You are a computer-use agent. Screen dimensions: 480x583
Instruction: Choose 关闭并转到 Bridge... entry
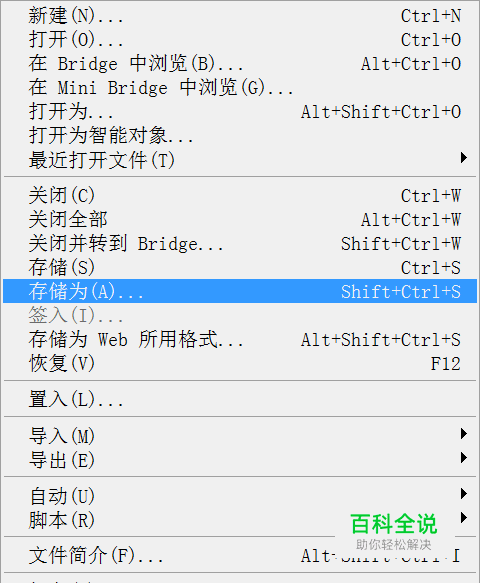coord(240,244)
